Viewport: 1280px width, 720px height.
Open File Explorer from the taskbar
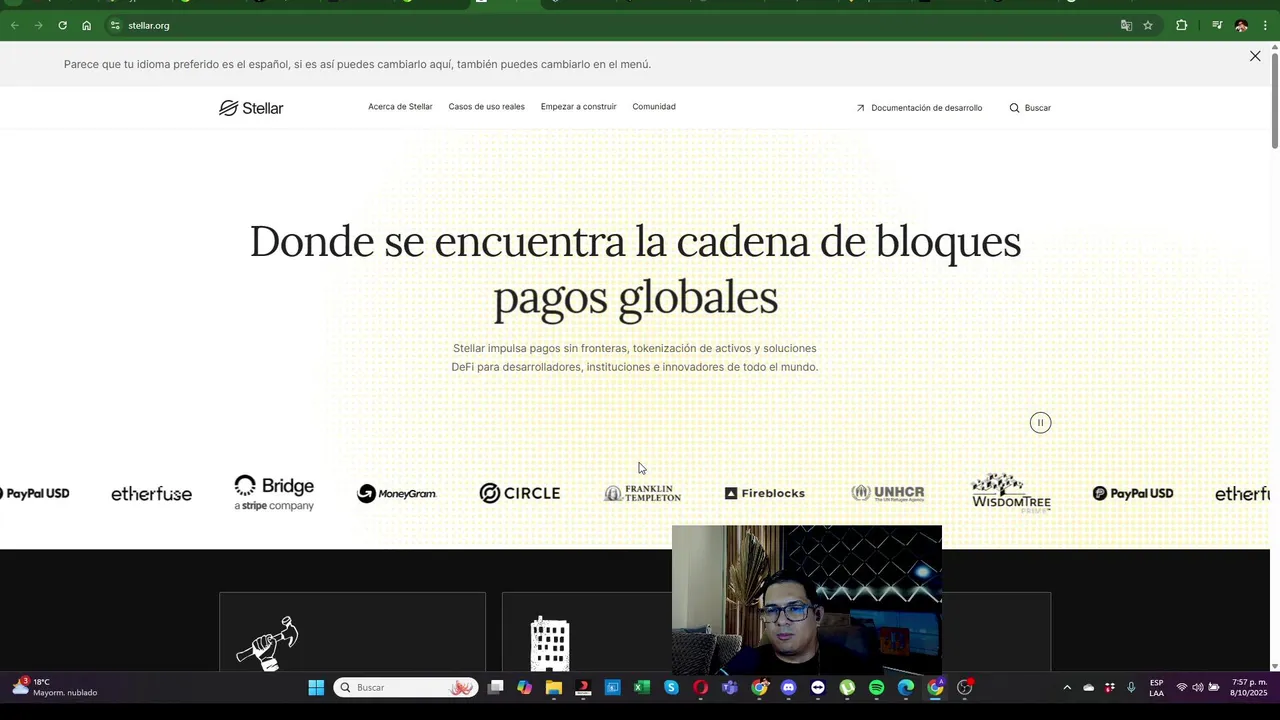tap(554, 687)
